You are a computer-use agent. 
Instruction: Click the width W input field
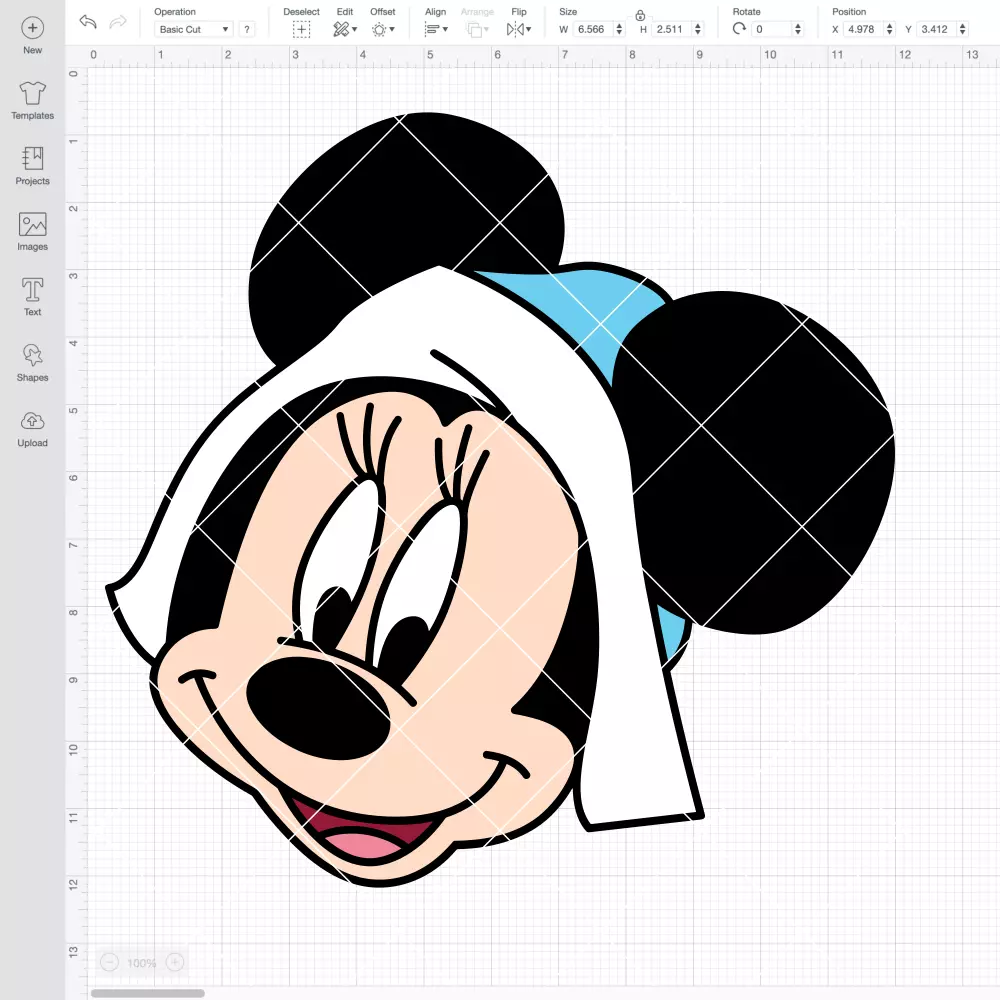point(593,29)
